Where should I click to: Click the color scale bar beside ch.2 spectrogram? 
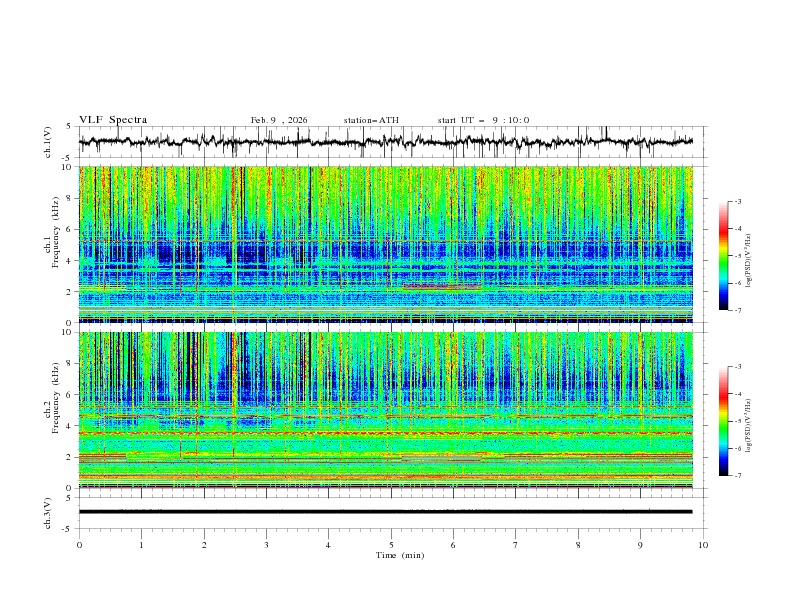pos(724,421)
